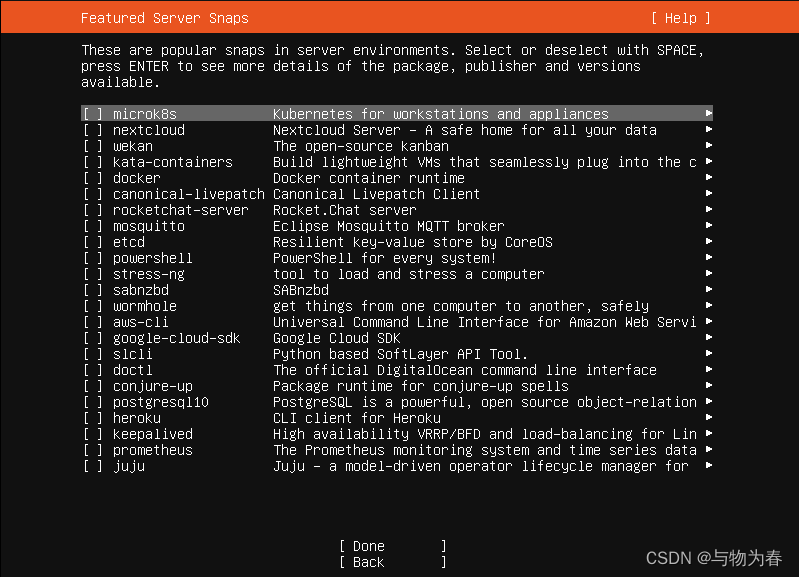Toggle the stress-ng snap checkbox
The height and width of the screenshot is (577, 799).
point(93,274)
